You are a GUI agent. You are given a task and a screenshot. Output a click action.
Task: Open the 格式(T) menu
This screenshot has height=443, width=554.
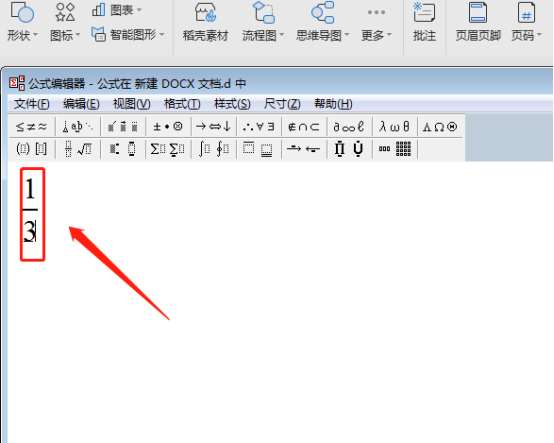click(182, 104)
